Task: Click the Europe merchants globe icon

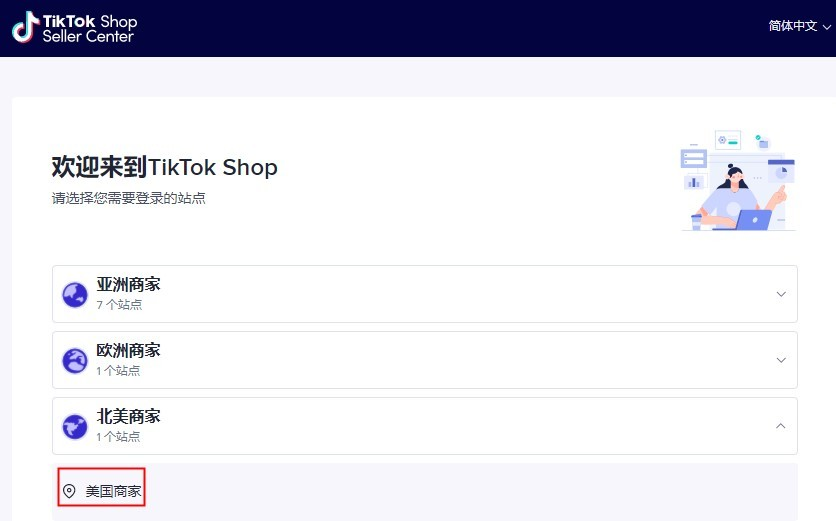Action: point(75,360)
